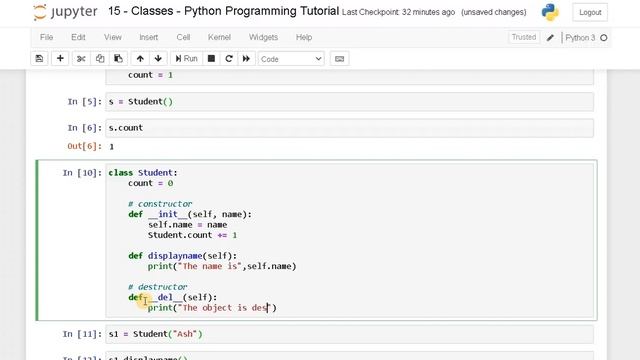
Task: Click the Jupyter logo
Action: pos(65,12)
